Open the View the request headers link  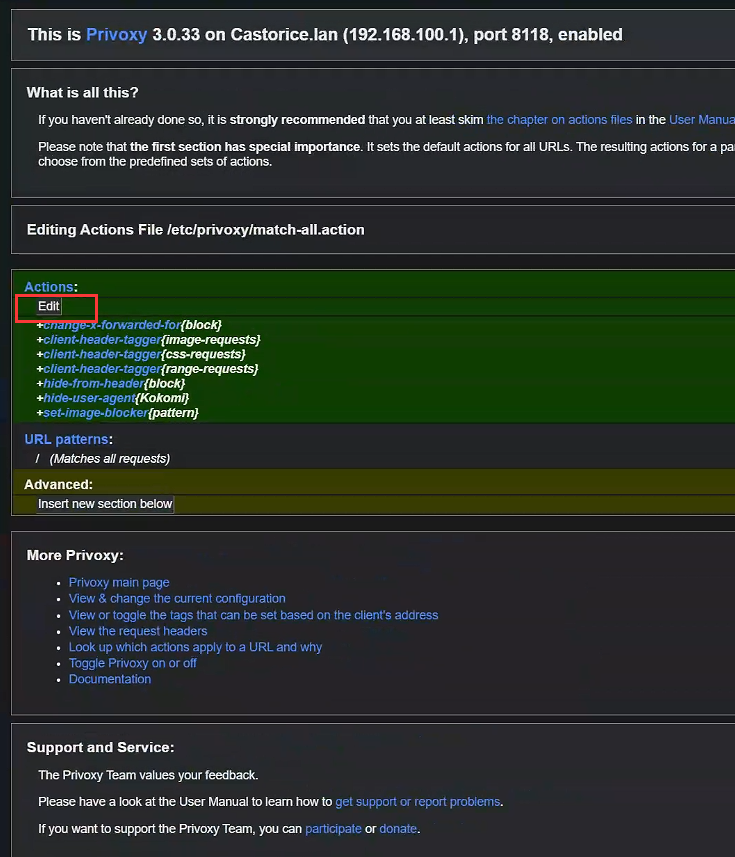tap(138, 631)
